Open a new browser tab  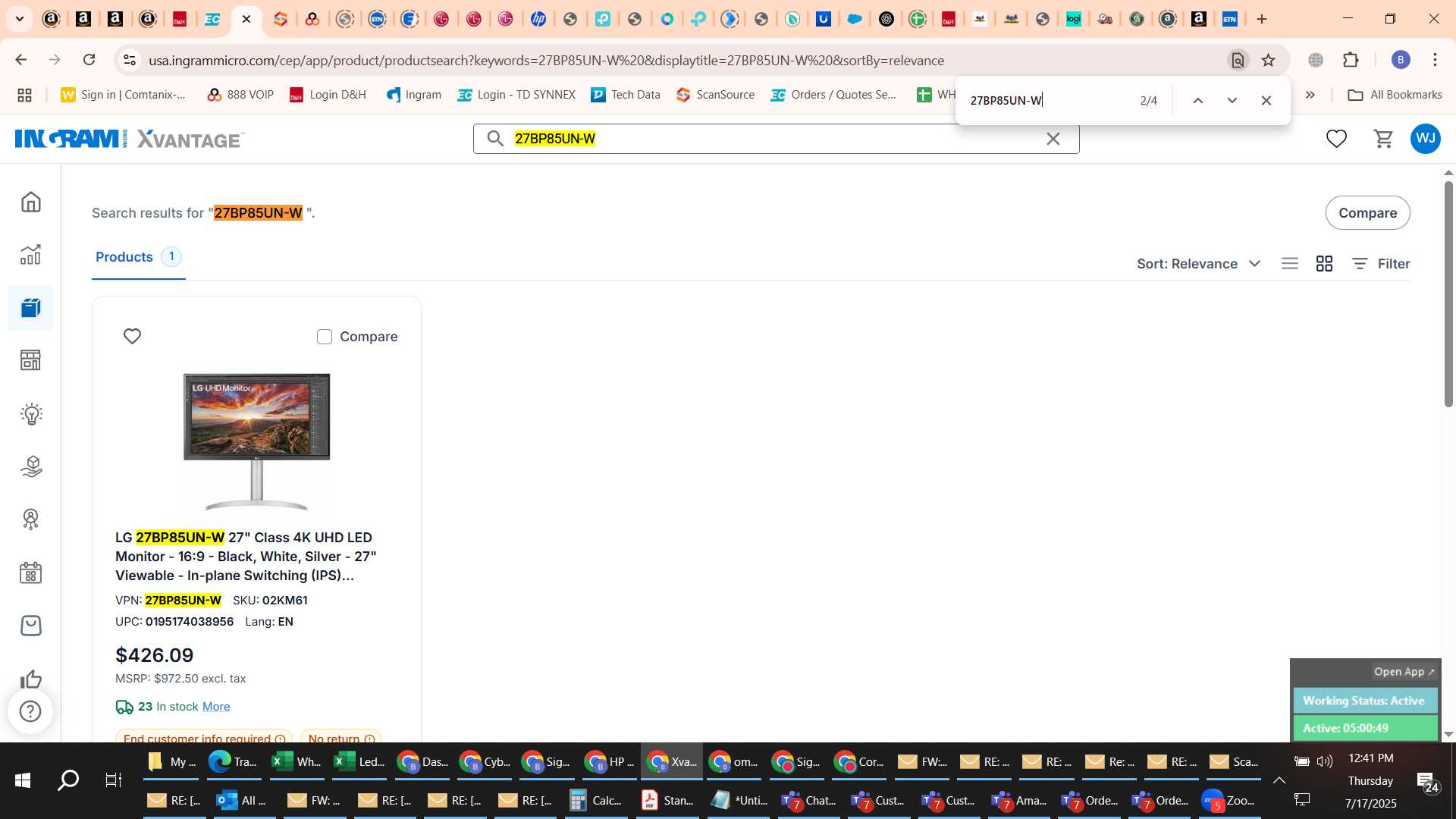click(x=1262, y=19)
